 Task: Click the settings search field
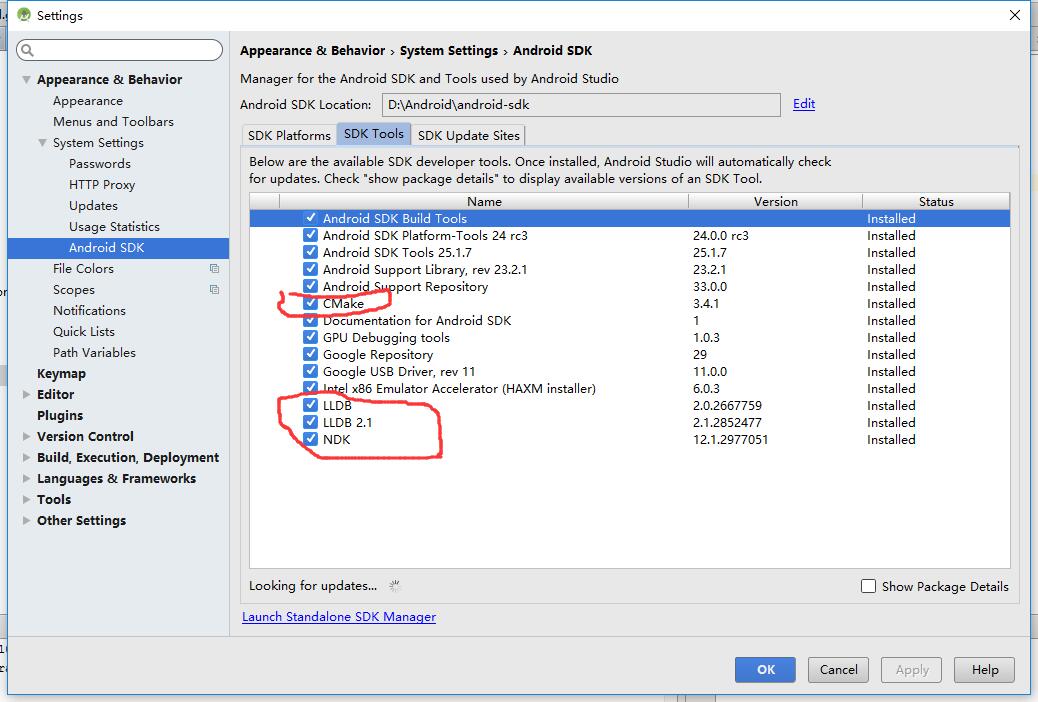119,50
